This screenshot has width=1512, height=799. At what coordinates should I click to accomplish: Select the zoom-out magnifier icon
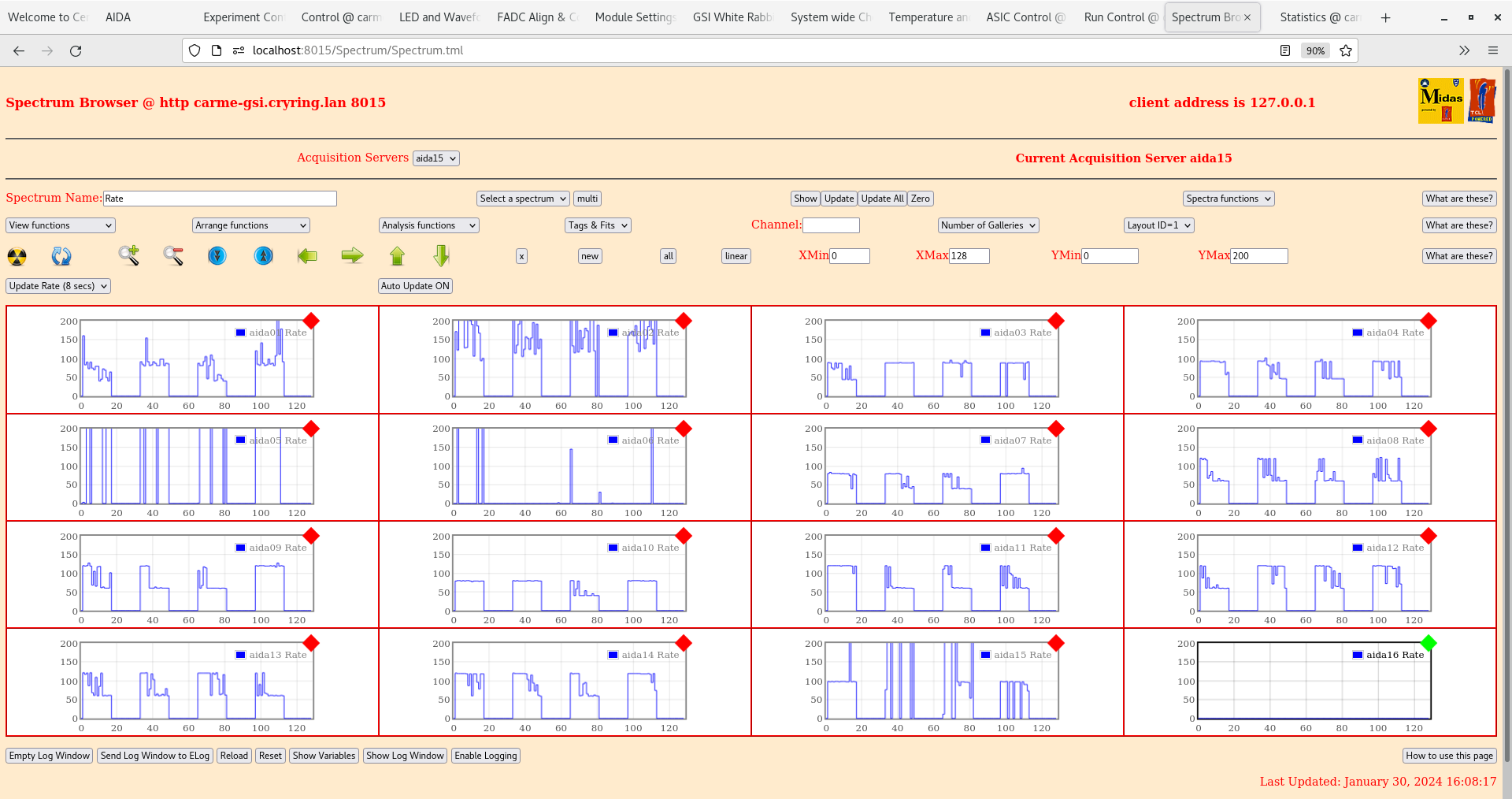pyautogui.click(x=173, y=255)
